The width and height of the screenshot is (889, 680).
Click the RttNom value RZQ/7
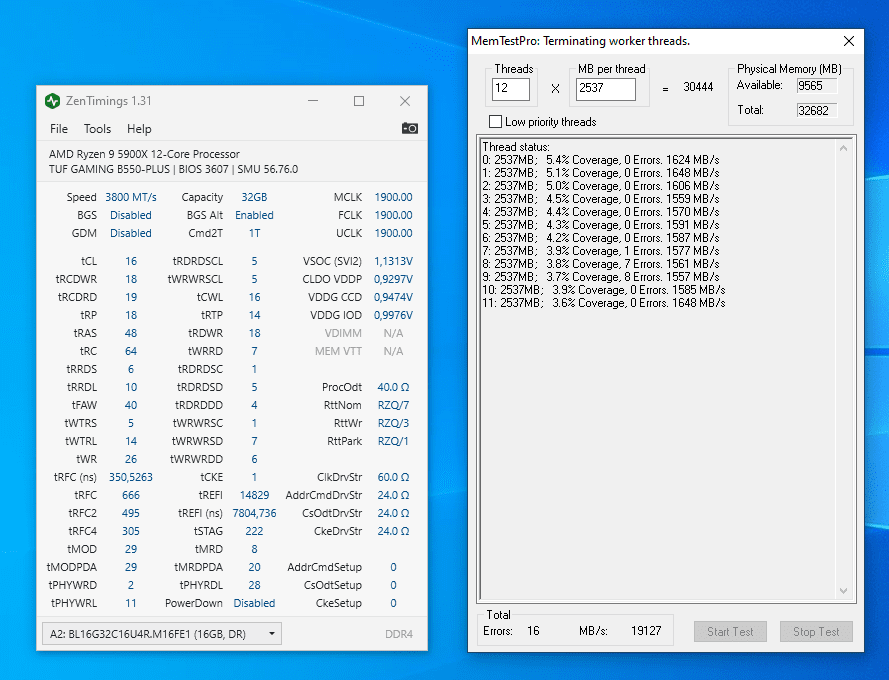393,406
